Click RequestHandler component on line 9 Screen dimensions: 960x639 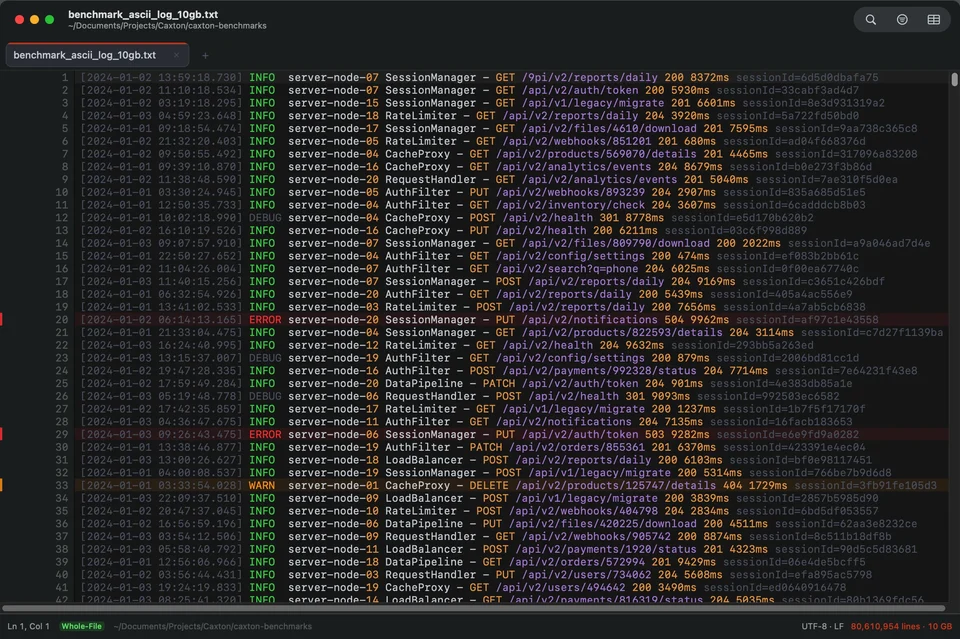coord(430,179)
